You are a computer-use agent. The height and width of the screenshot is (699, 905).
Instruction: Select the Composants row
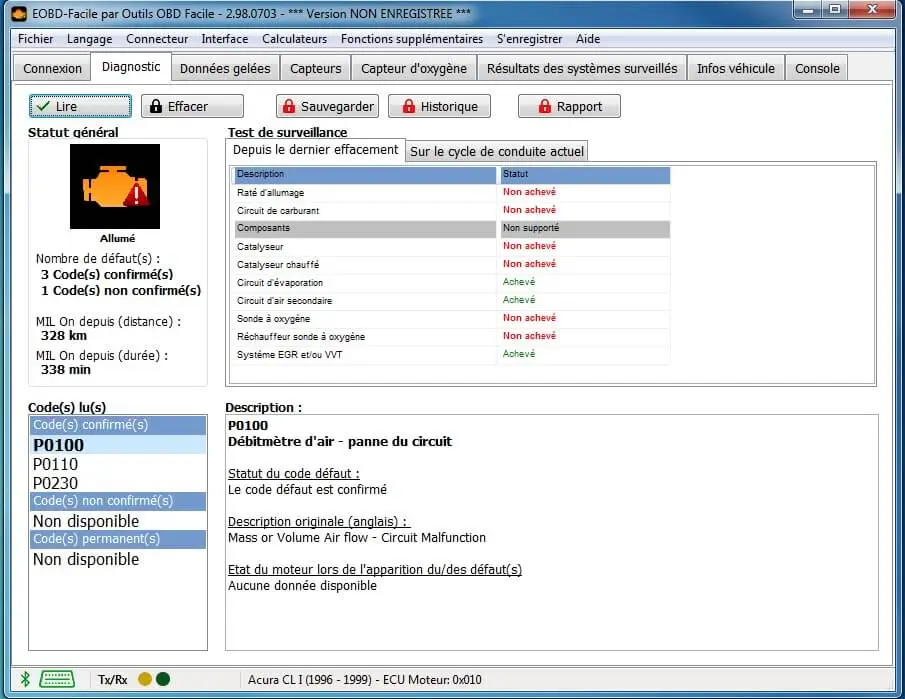pos(452,229)
